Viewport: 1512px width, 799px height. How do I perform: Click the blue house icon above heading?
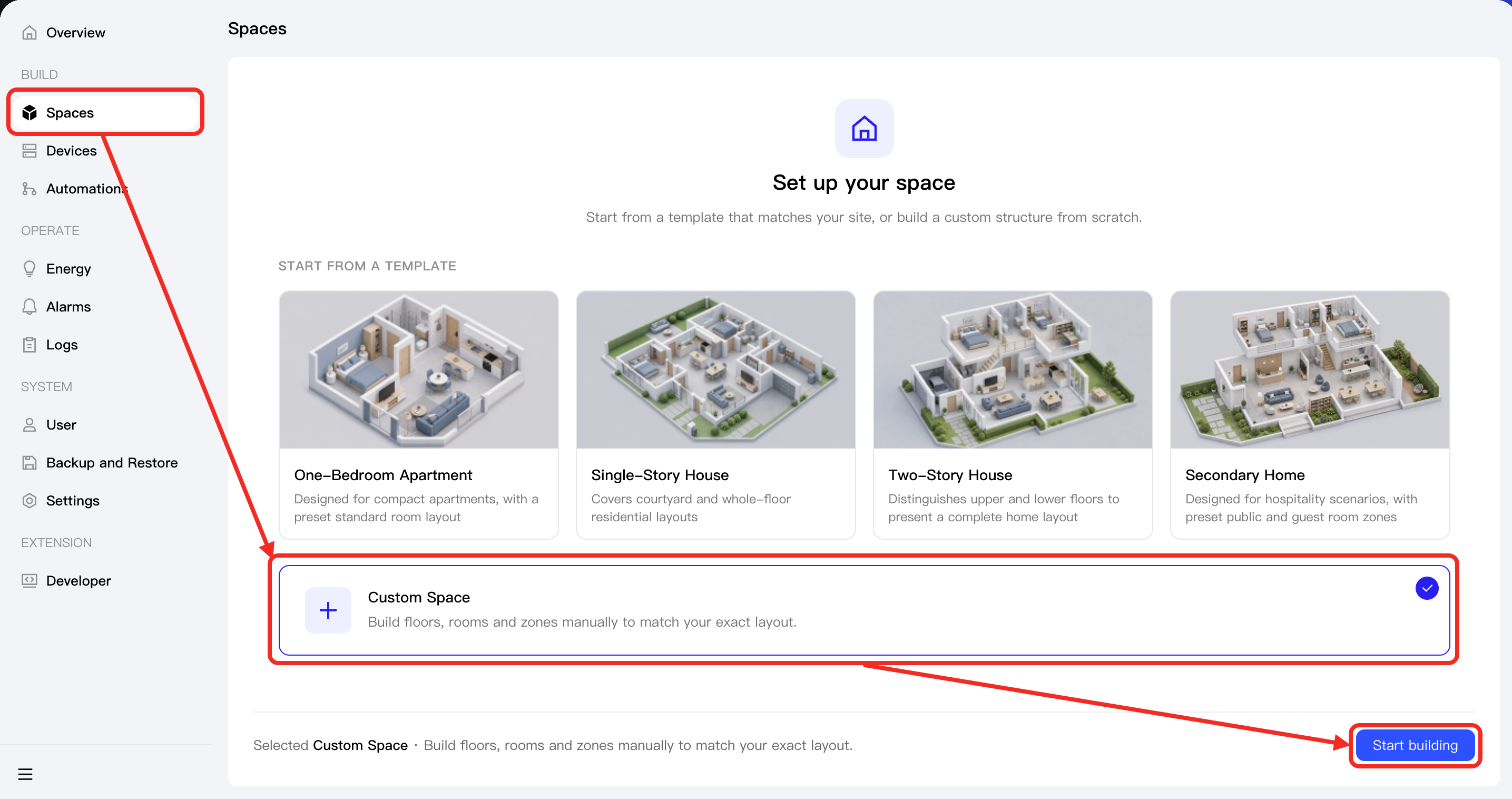[x=865, y=129]
